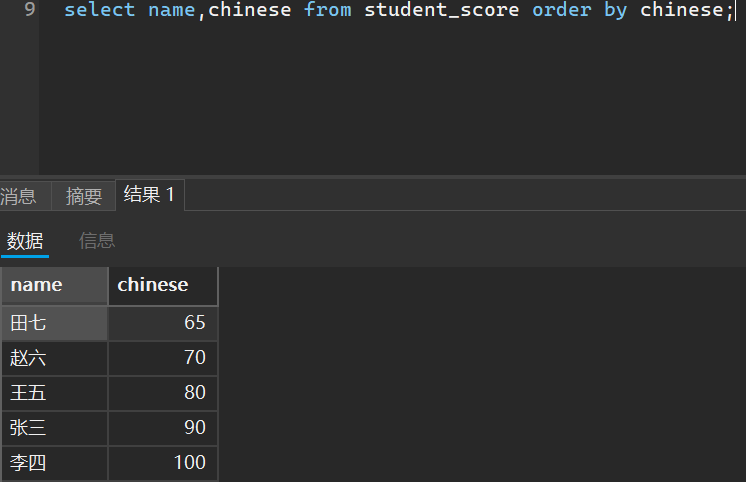746x482 pixels.
Task: Open the 消息 tab
Action: tap(24, 196)
